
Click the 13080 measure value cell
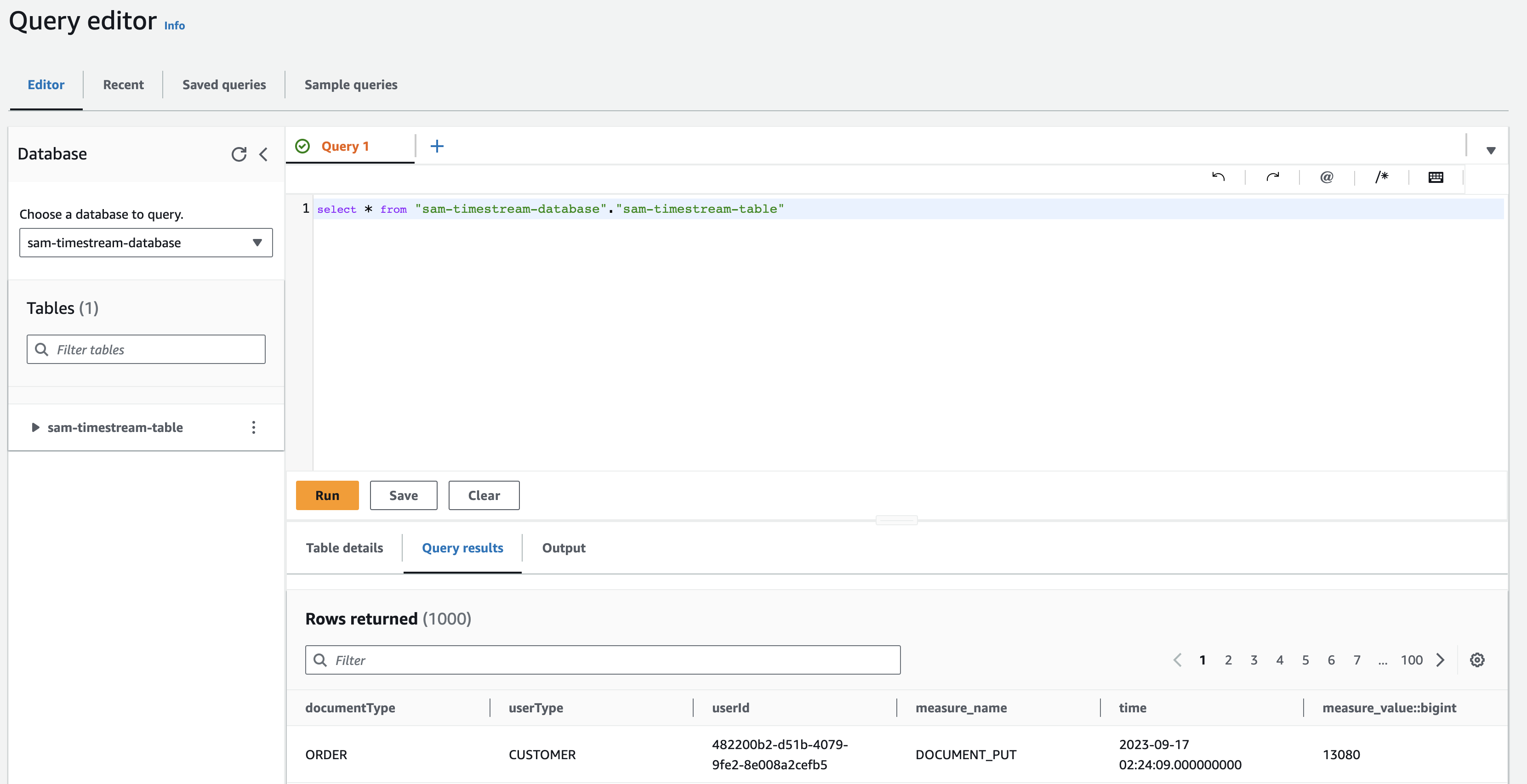1341,755
